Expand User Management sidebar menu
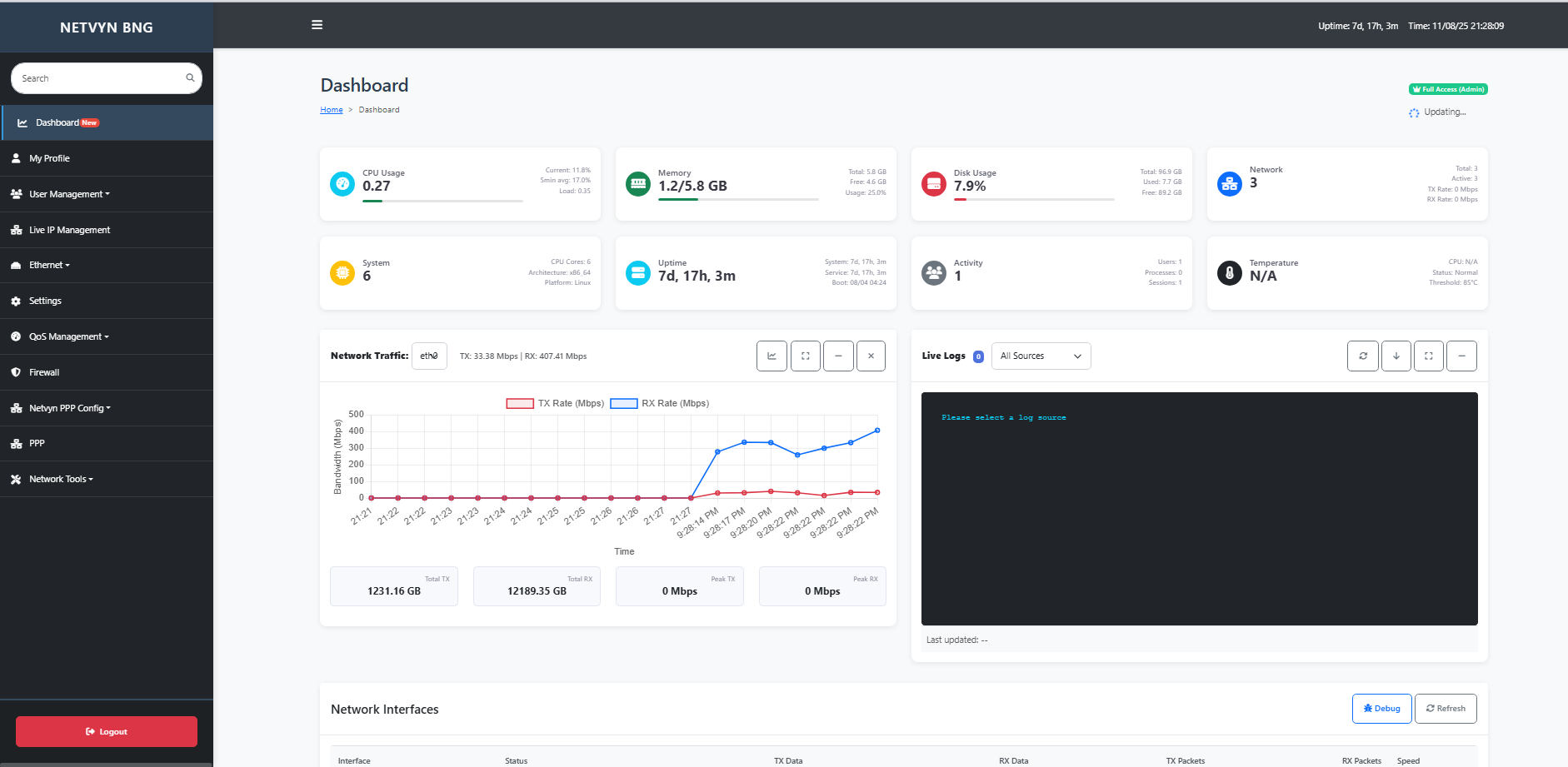Screen dimensions: 1568x767 69,194
